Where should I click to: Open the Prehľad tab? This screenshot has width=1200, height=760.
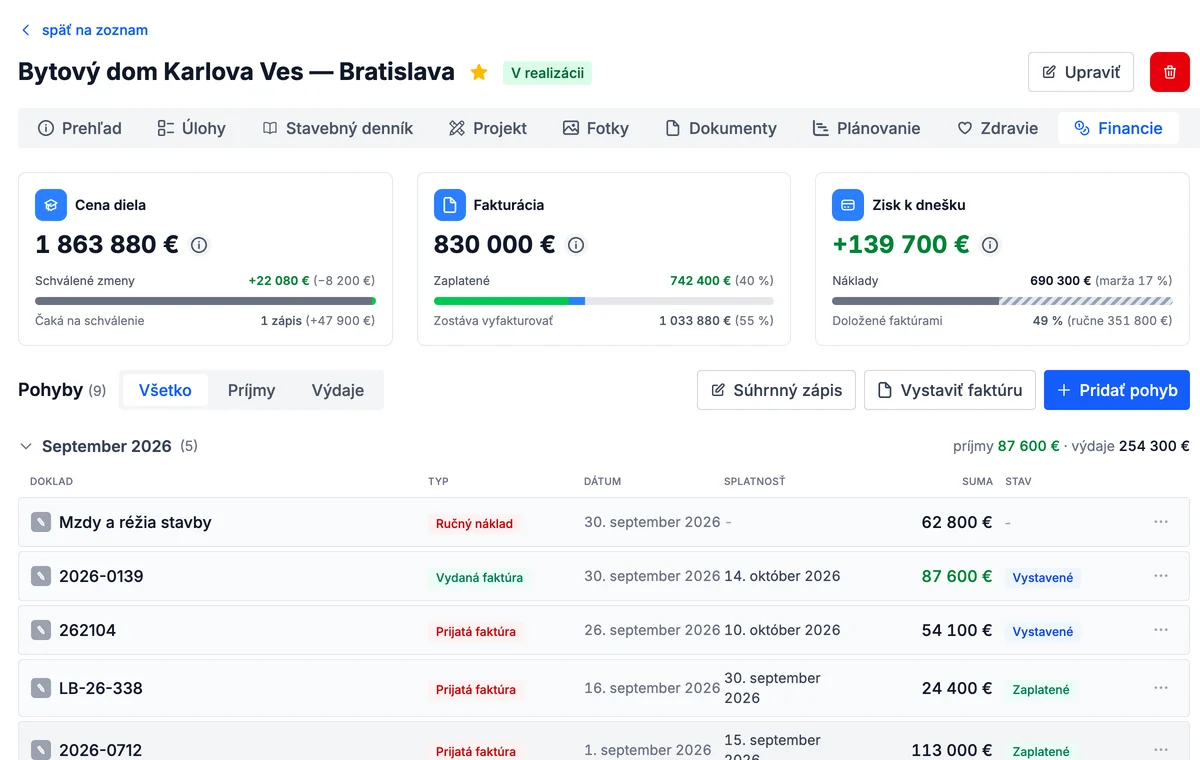pos(79,128)
